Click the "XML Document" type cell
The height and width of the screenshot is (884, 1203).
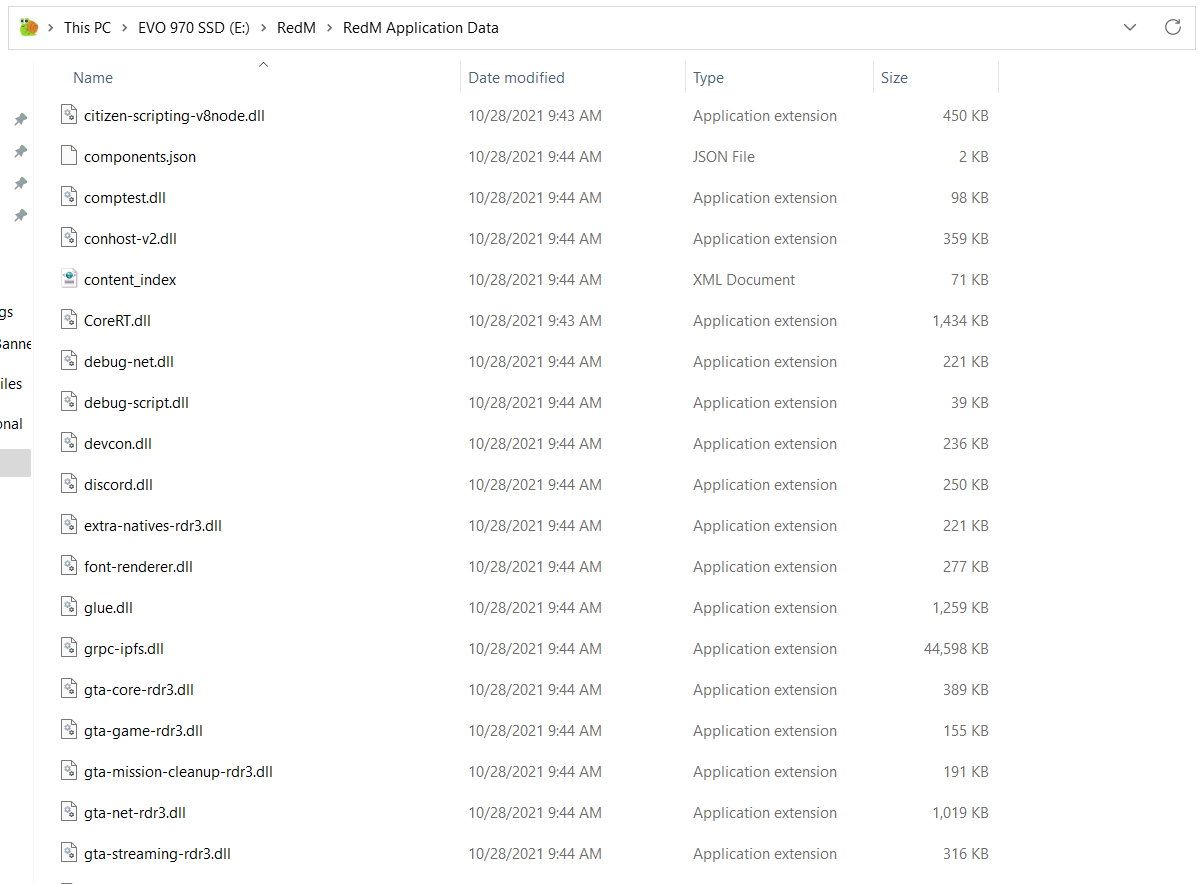pos(744,279)
